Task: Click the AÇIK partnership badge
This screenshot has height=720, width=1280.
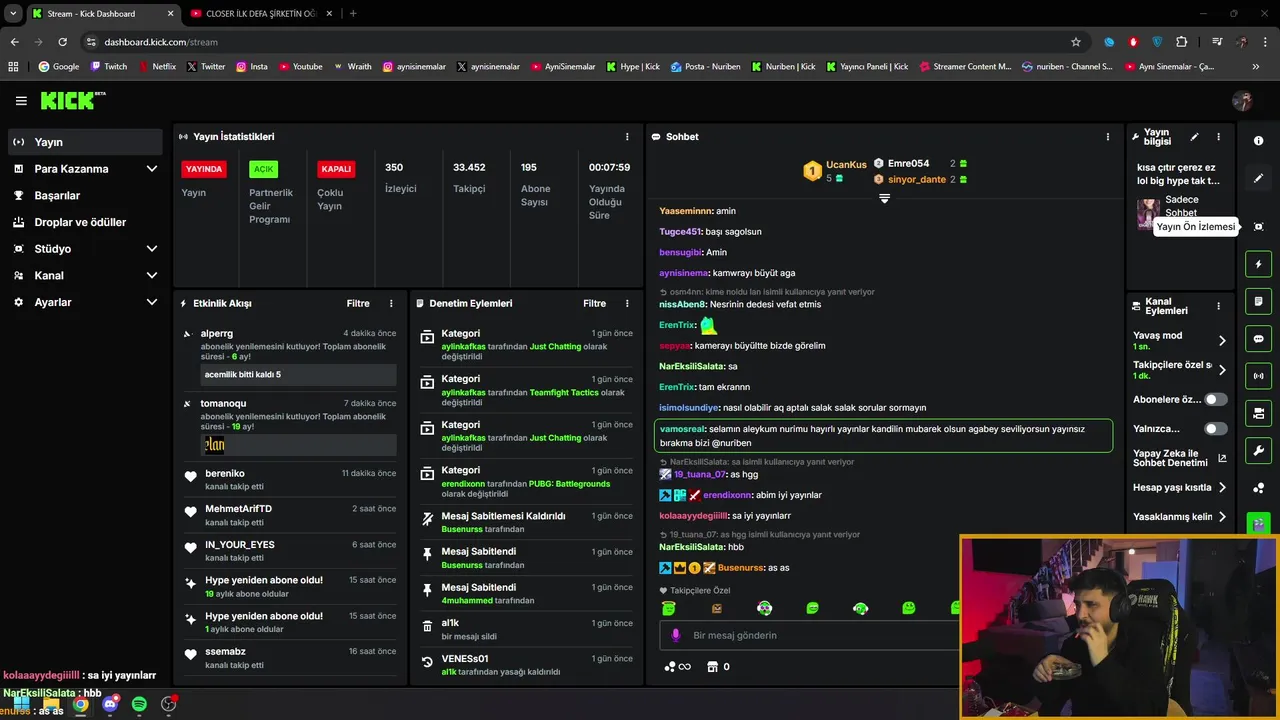Action: click(x=263, y=169)
